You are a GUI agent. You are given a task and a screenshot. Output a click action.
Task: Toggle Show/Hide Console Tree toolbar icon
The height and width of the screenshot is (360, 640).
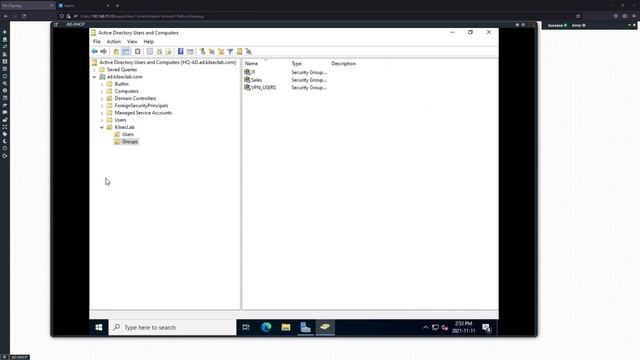[126, 51]
